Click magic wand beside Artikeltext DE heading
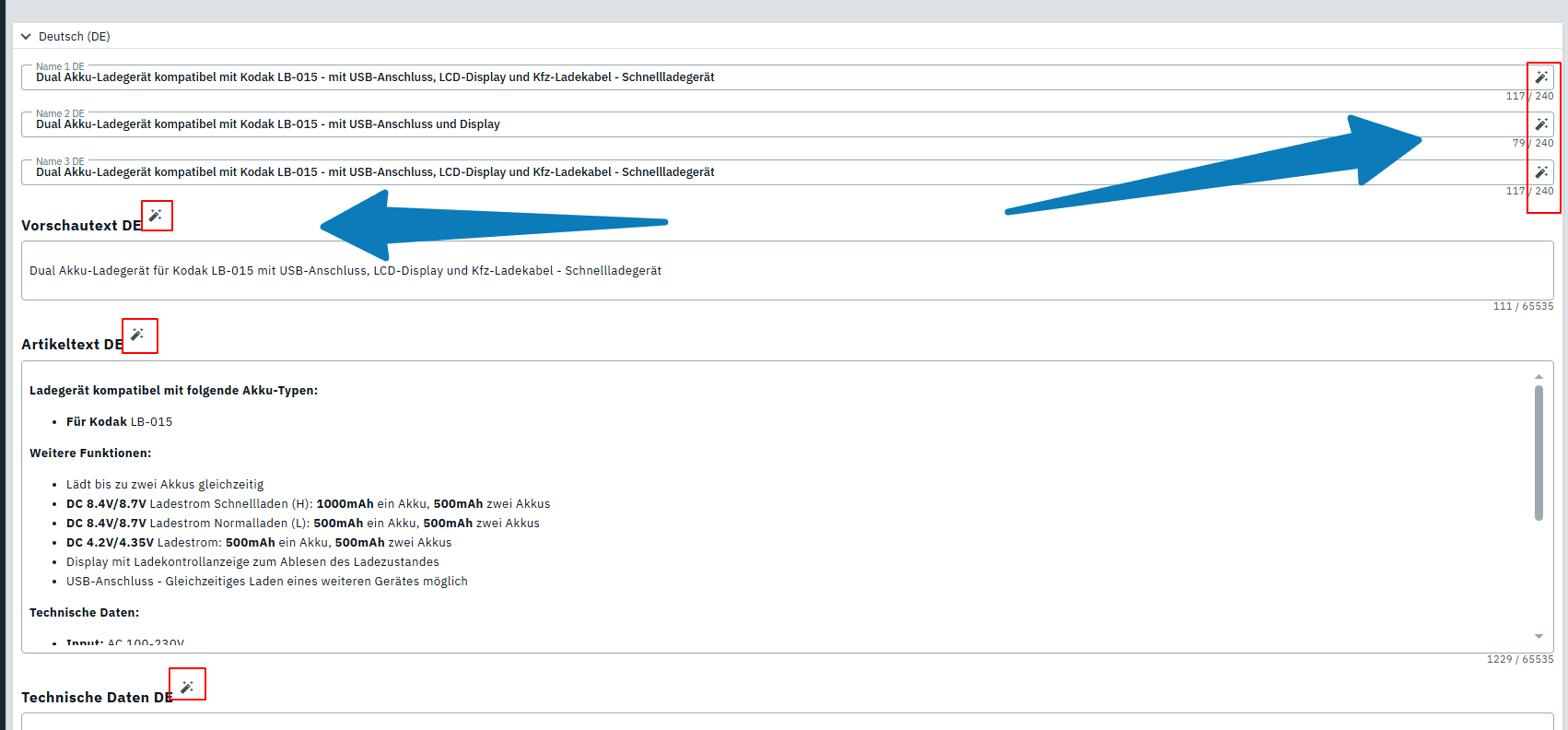Screen dimensions: 1568x730 pos(137,335)
